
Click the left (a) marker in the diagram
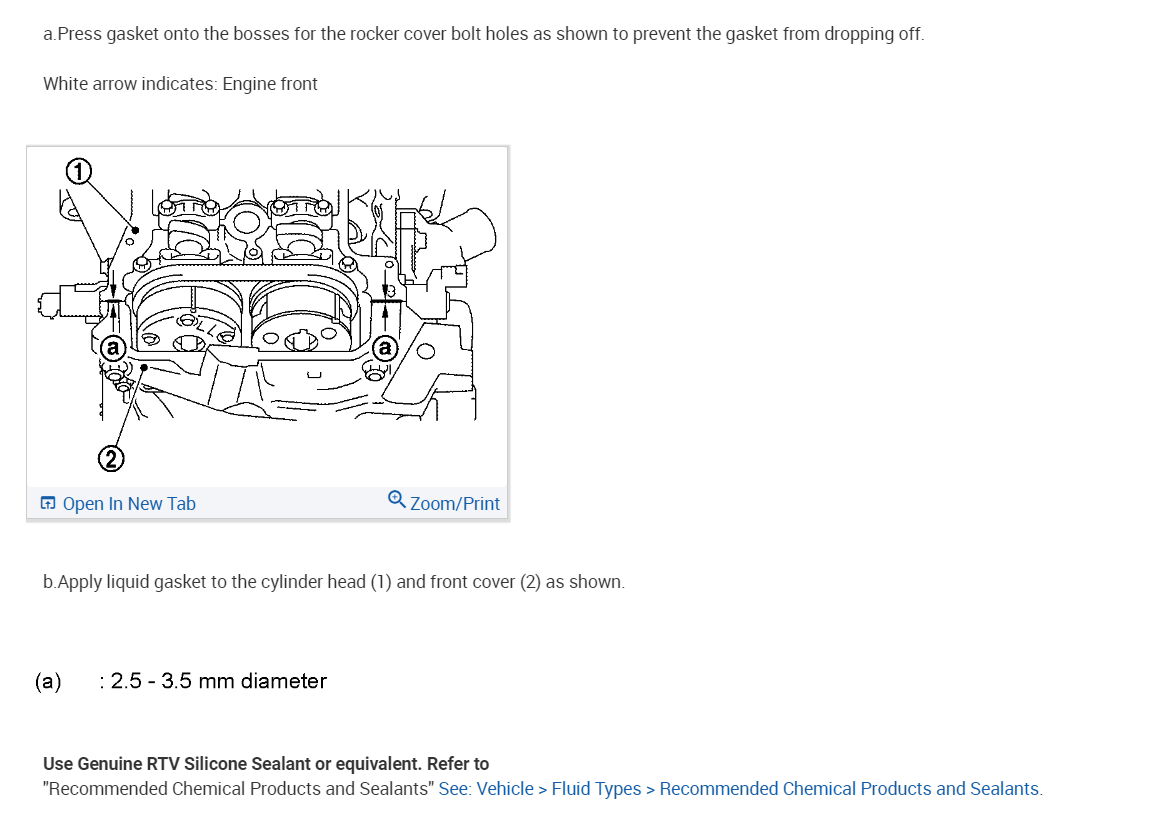(x=112, y=348)
